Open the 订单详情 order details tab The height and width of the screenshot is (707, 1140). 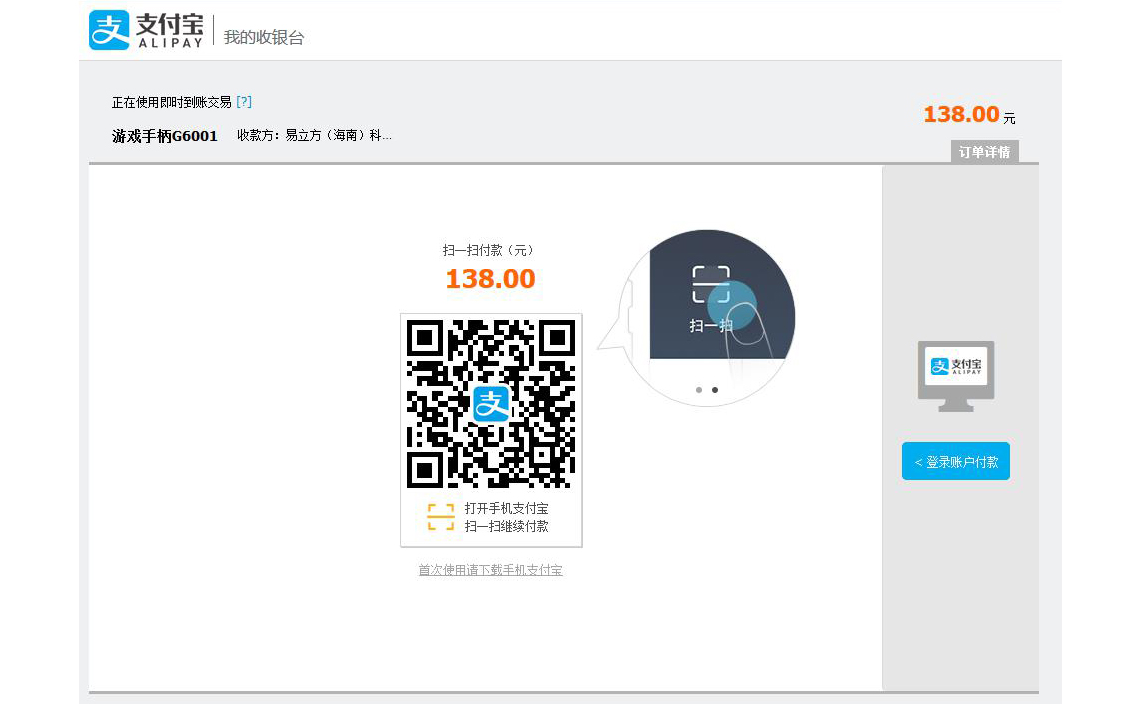coord(984,152)
